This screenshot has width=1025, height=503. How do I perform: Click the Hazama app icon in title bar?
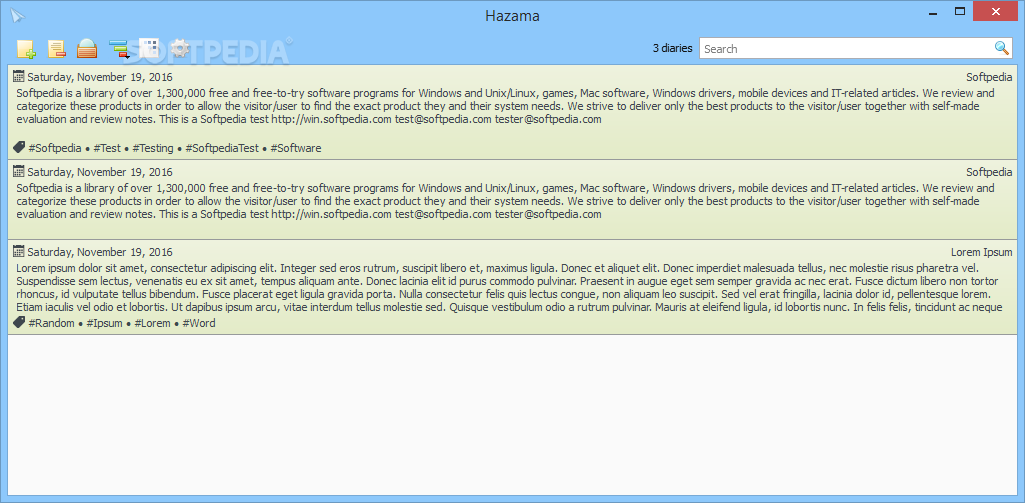click(x=16, y=16)
